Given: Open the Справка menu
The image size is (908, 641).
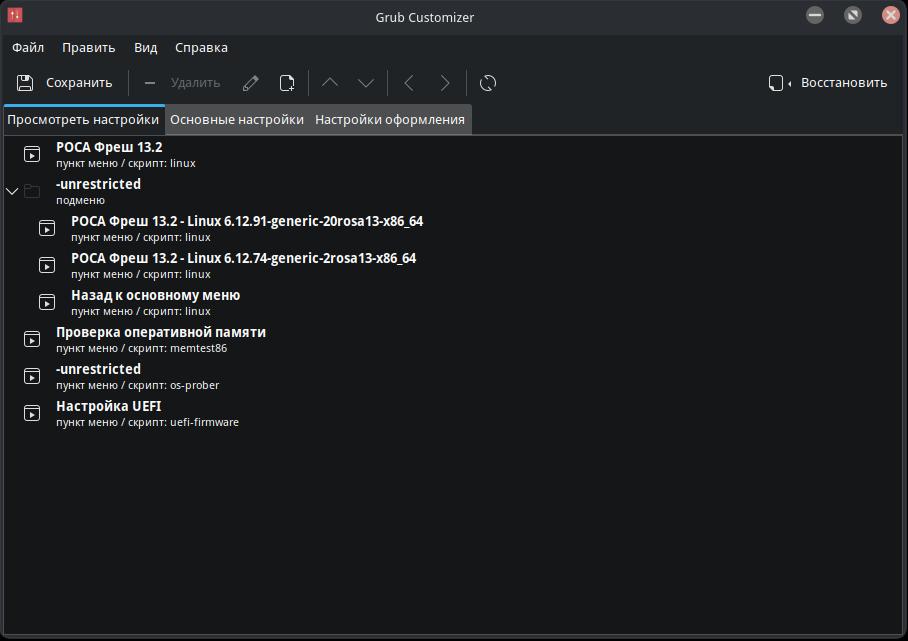Looking at the screenshot, I should point(201,47).
